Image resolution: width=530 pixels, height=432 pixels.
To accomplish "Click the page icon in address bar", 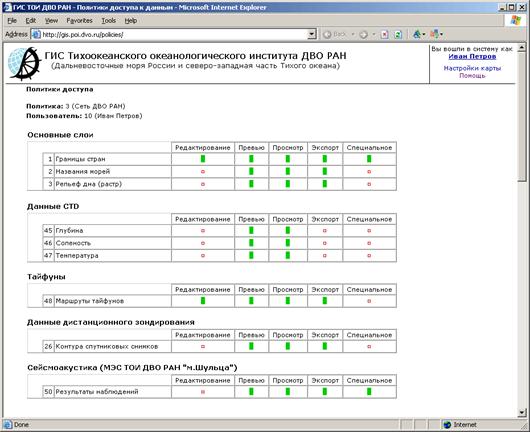I will point(36,34).
